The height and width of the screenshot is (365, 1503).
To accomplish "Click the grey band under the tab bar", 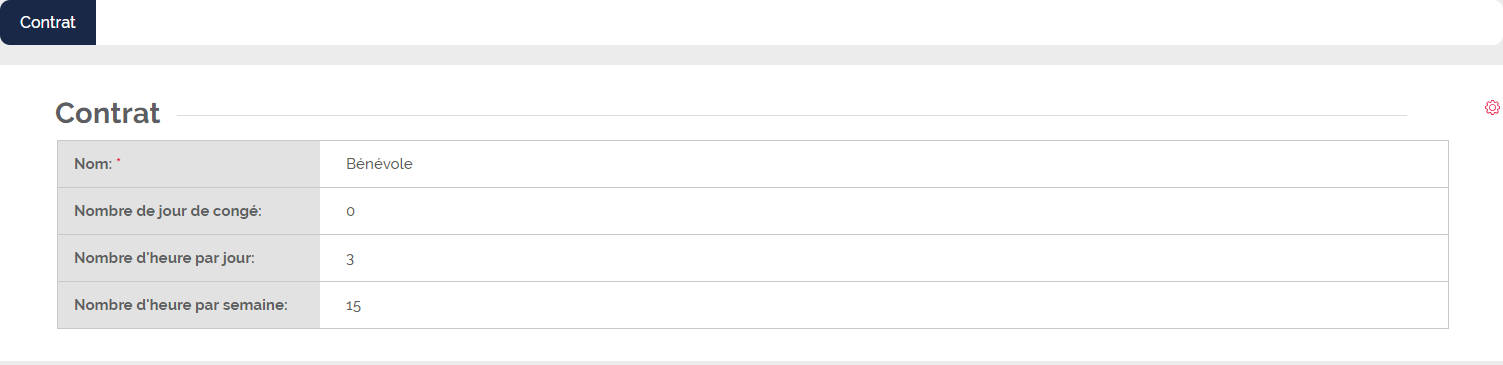I will [751, 55].
